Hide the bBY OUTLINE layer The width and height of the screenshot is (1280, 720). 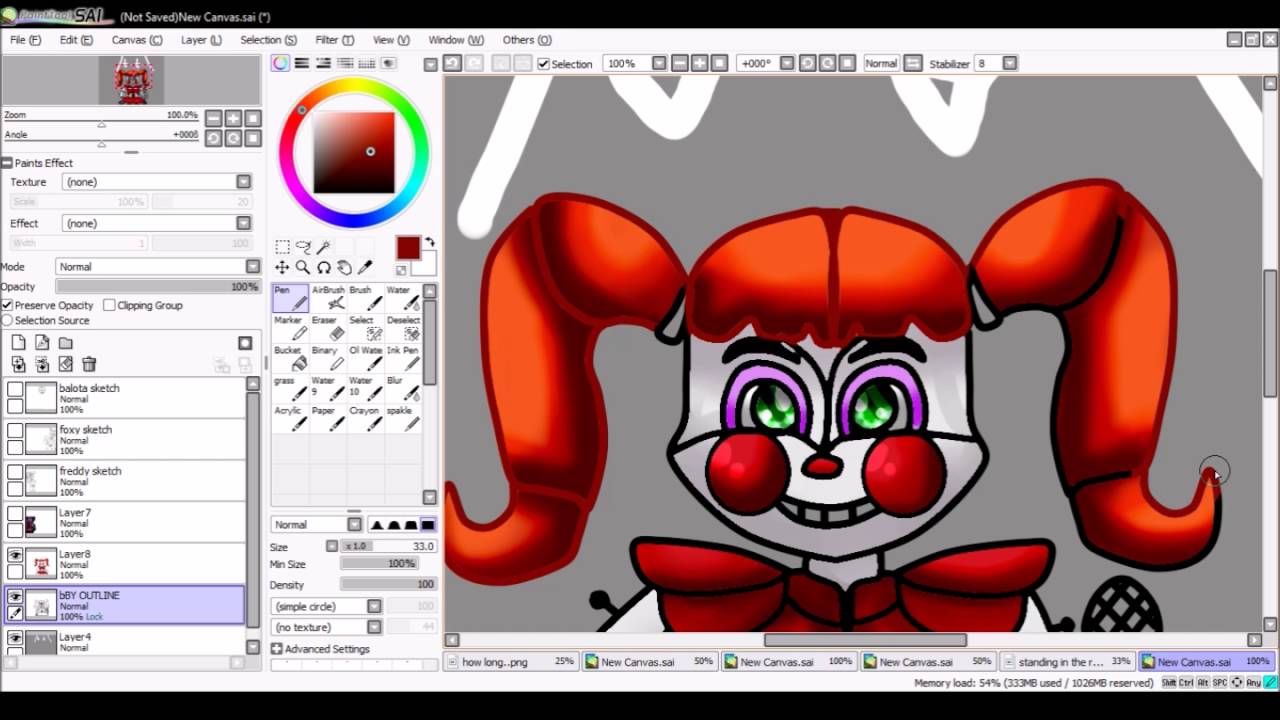pos(15,596)
